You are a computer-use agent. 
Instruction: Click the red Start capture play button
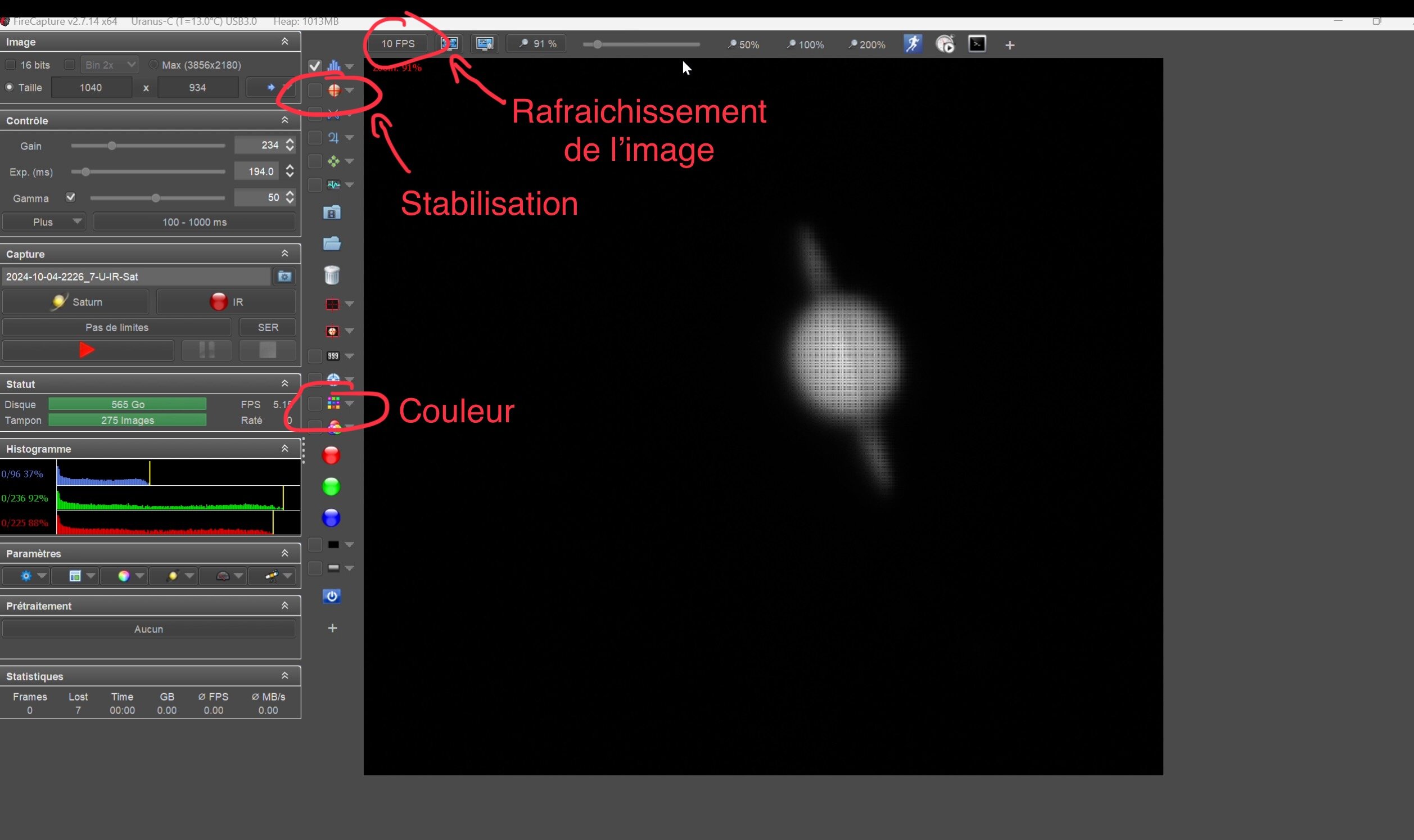point(88,350)
